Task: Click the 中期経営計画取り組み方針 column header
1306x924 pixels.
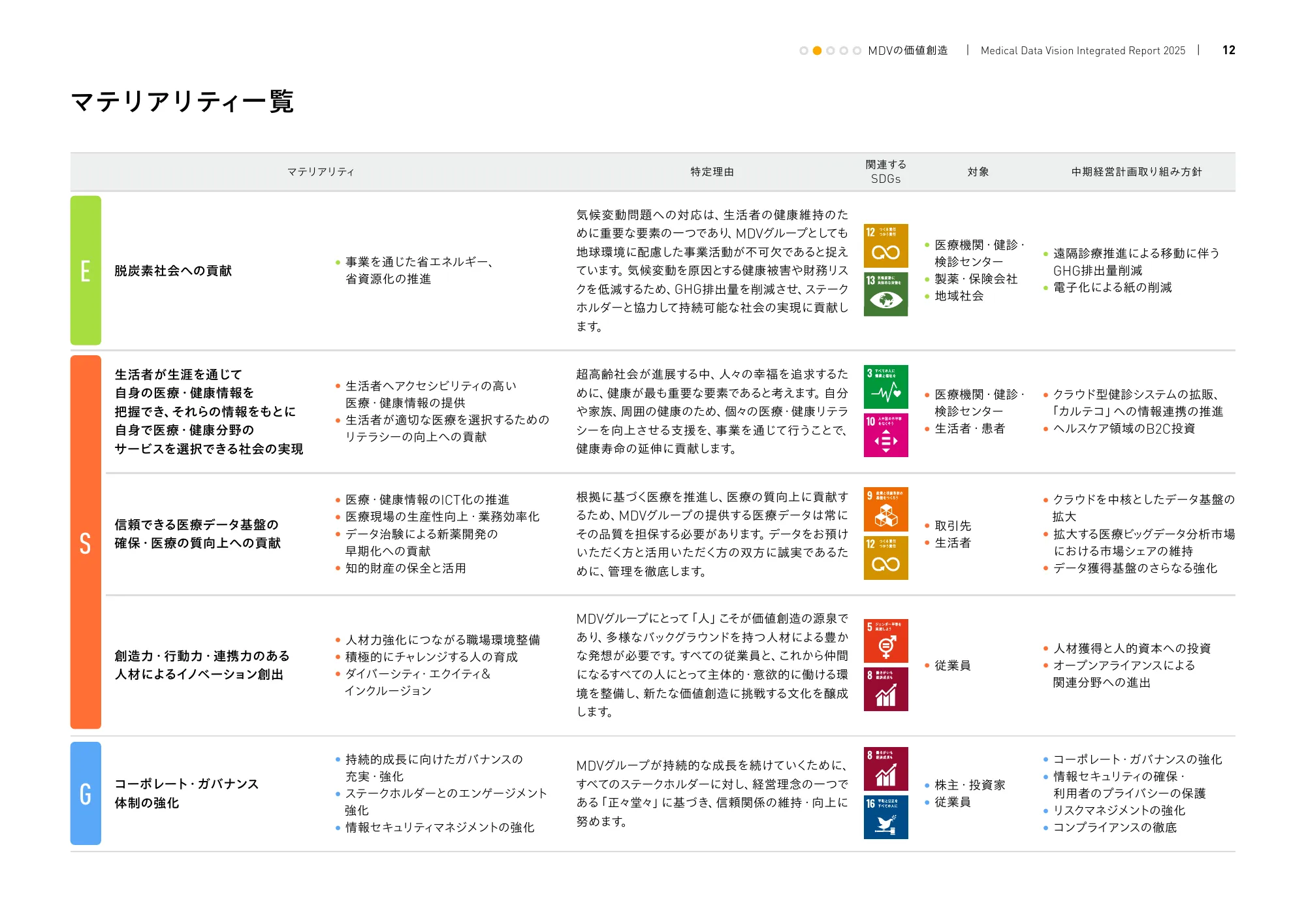Action: click(x=1136, y=172)
